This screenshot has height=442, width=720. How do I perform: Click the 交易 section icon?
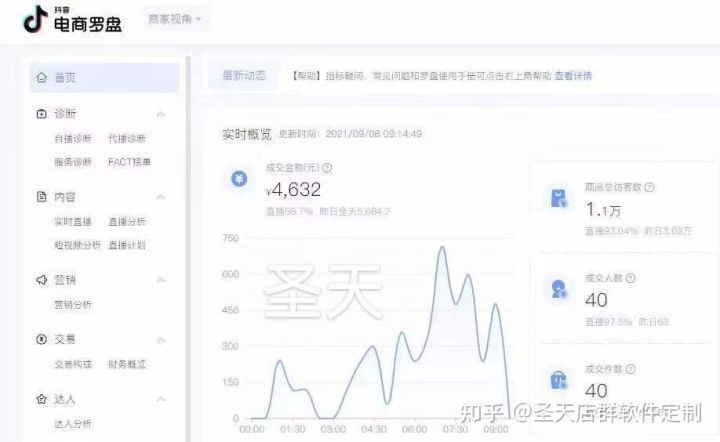tap(41, 339)
